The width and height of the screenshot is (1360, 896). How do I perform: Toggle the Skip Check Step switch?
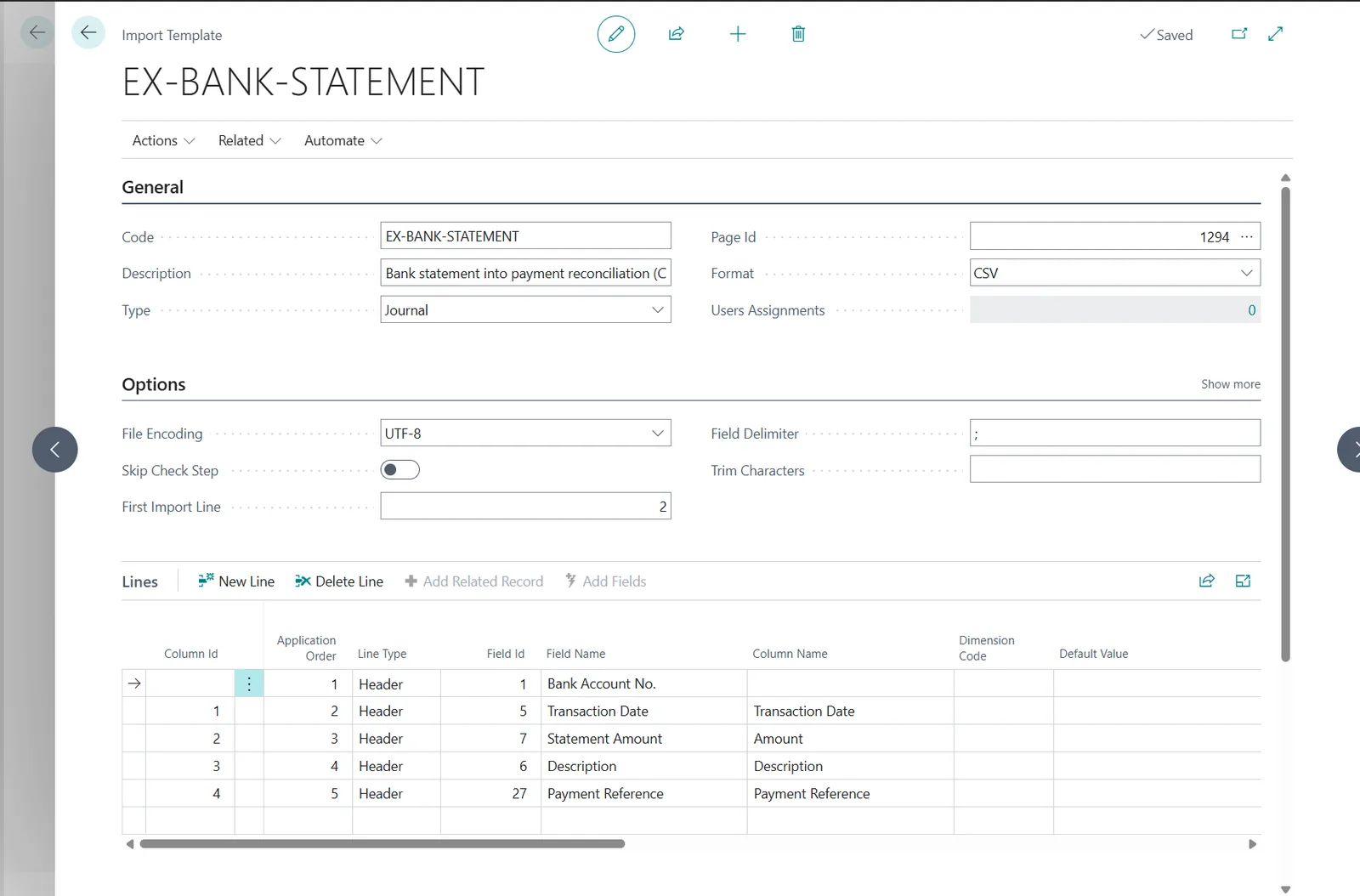click(x=400, y=470)
